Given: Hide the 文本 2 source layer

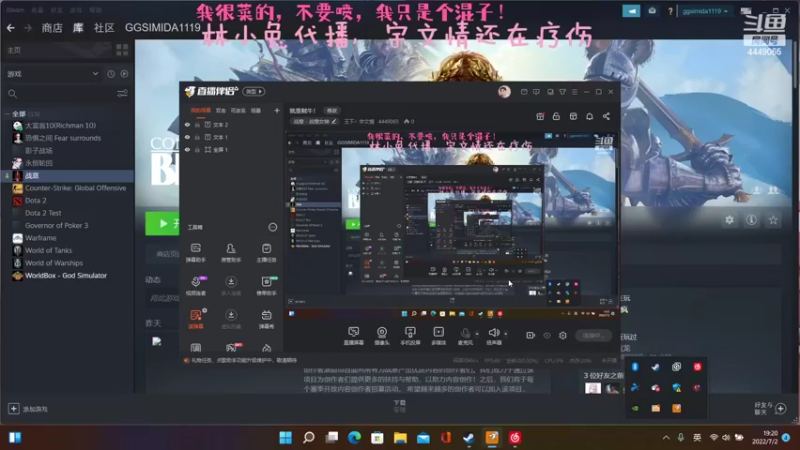Looking at the screenshot, I should (187, 124).
